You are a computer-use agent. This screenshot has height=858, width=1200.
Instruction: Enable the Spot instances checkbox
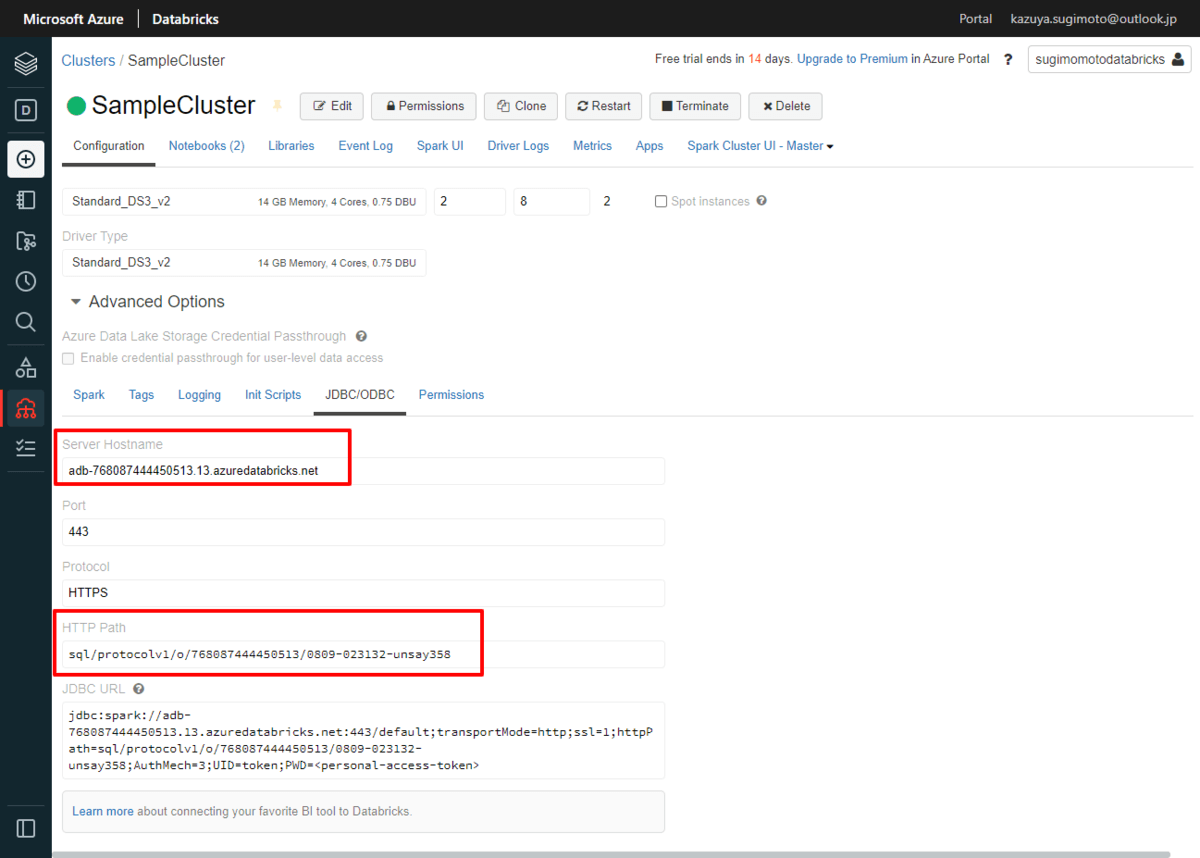point(661,202)
